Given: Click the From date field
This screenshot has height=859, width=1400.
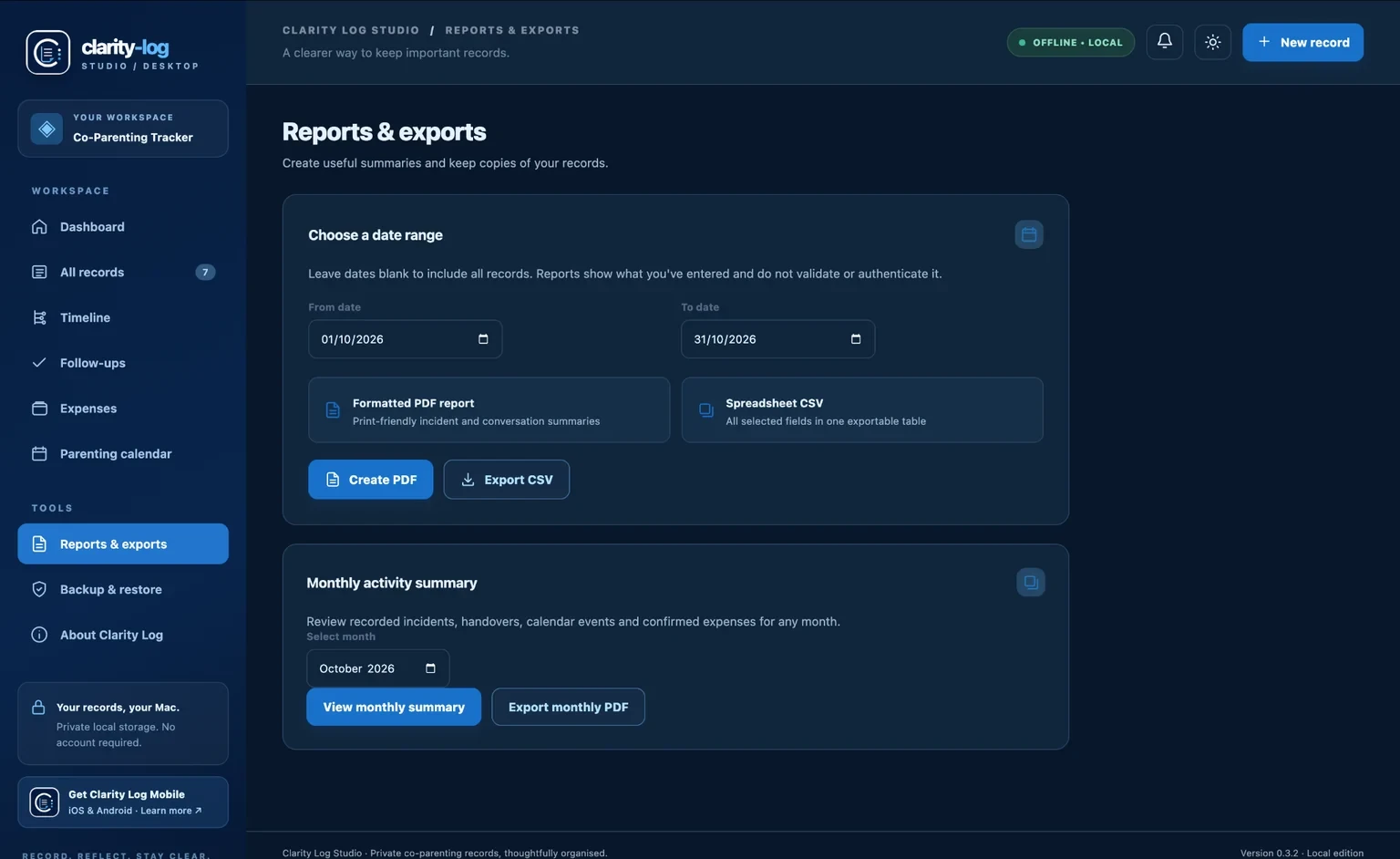Looking at the screenshot, I should tap(406, 339).
